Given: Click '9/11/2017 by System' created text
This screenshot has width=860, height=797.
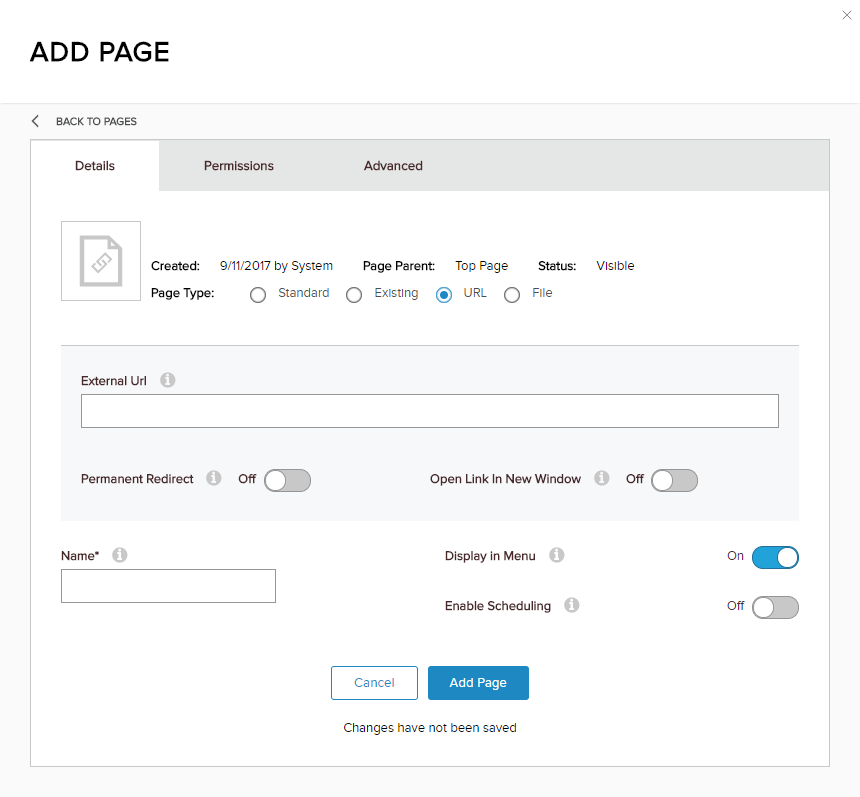Looking at the screenshot, I should click(276, 266).
